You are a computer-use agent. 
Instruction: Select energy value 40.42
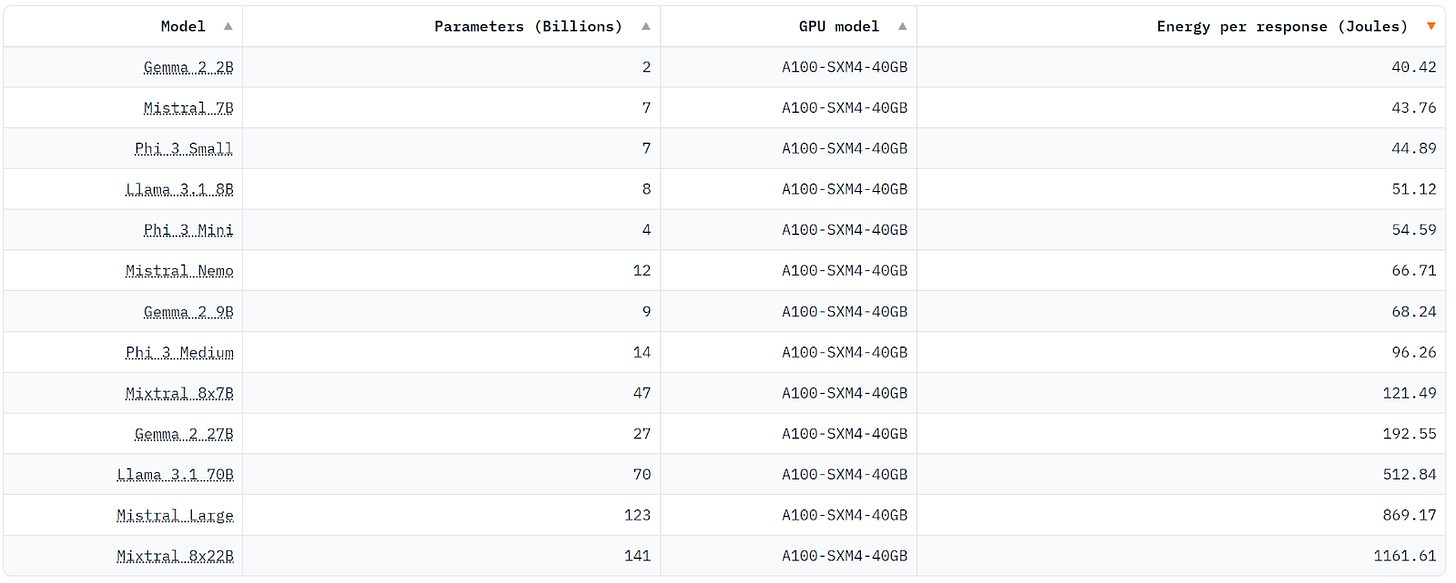click(x=1414, y=67)
